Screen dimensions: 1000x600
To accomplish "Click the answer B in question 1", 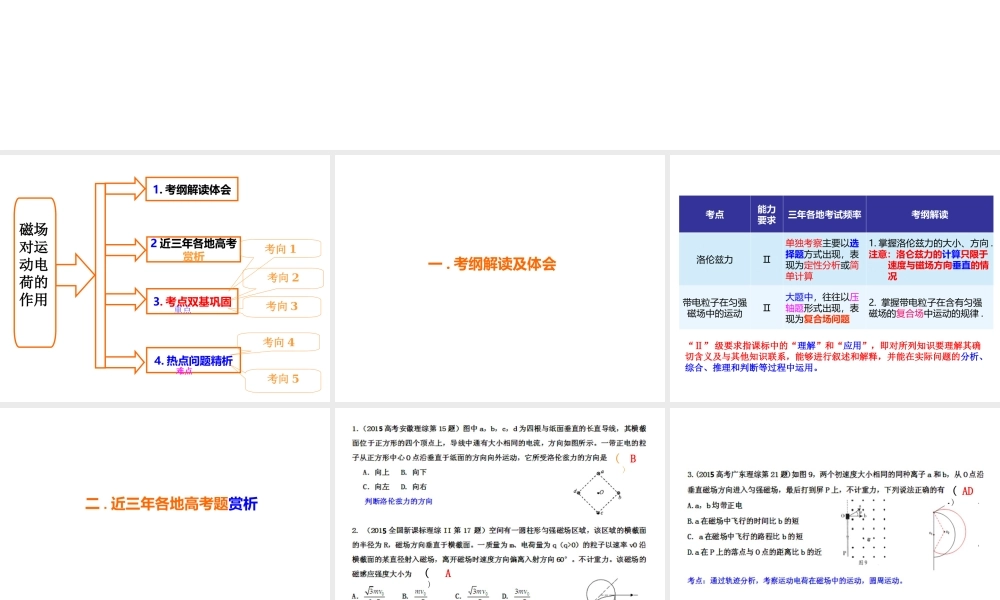I will click(633, 458).
